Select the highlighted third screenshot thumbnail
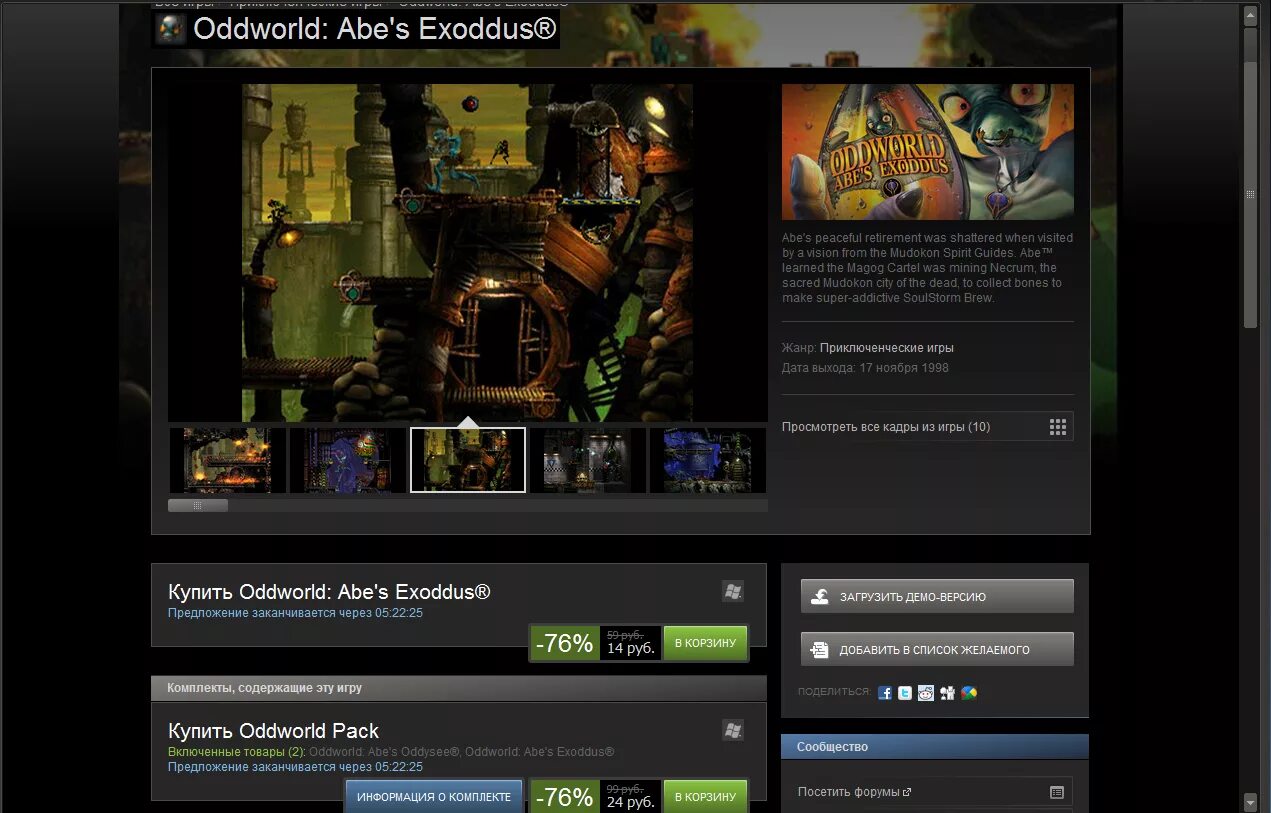 click(468, 460)
